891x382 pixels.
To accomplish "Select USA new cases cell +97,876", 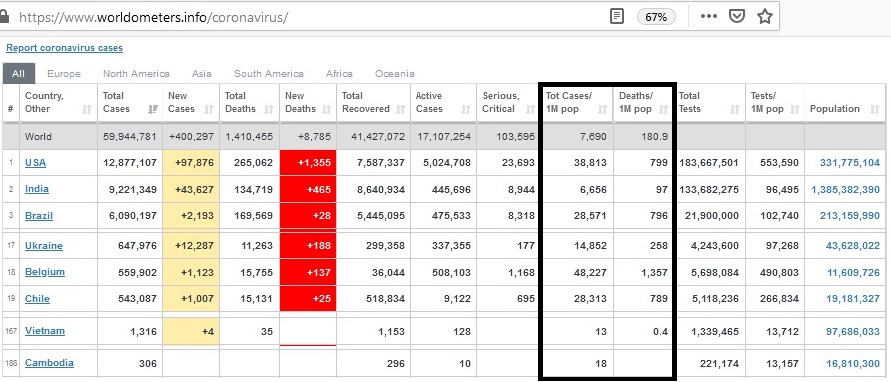I will tap(191, 163).
